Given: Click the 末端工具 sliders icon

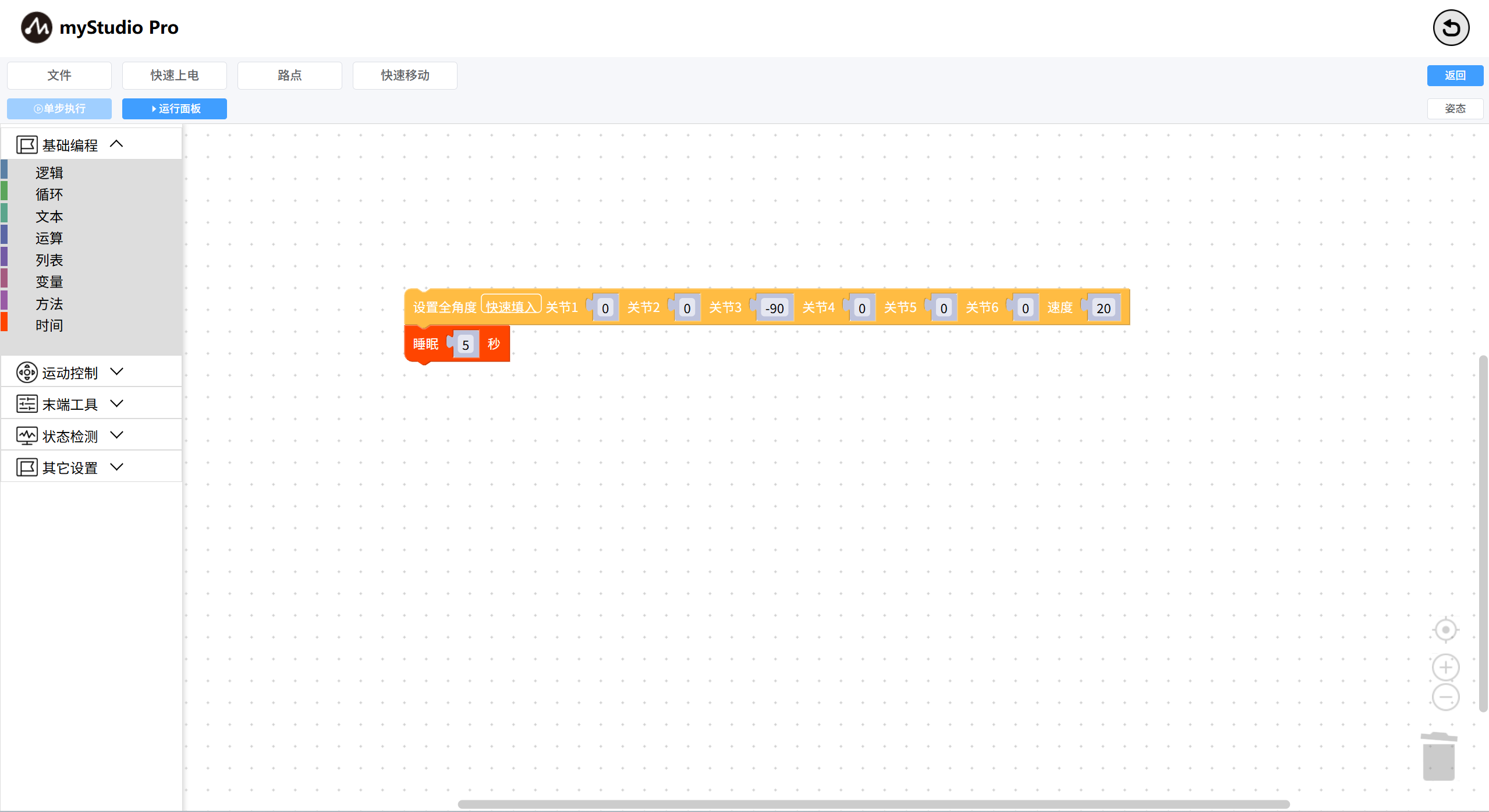Looking at the screenshot, I should 27,404.
